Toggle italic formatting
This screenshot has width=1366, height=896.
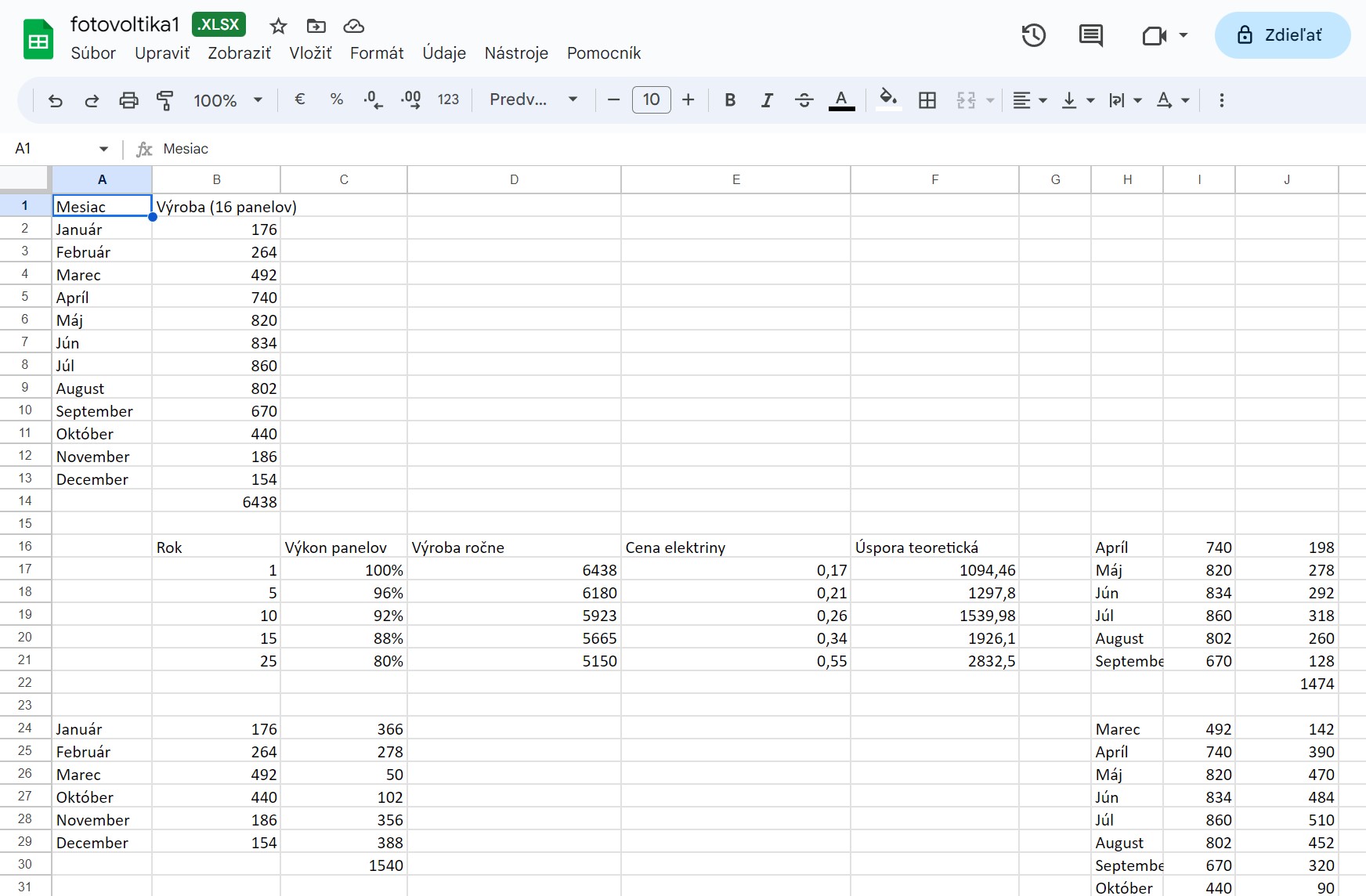(x=767, y=100)
